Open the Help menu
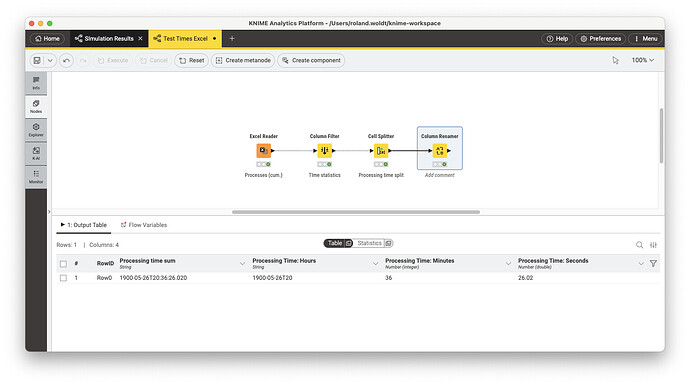 tap(557, 39)
